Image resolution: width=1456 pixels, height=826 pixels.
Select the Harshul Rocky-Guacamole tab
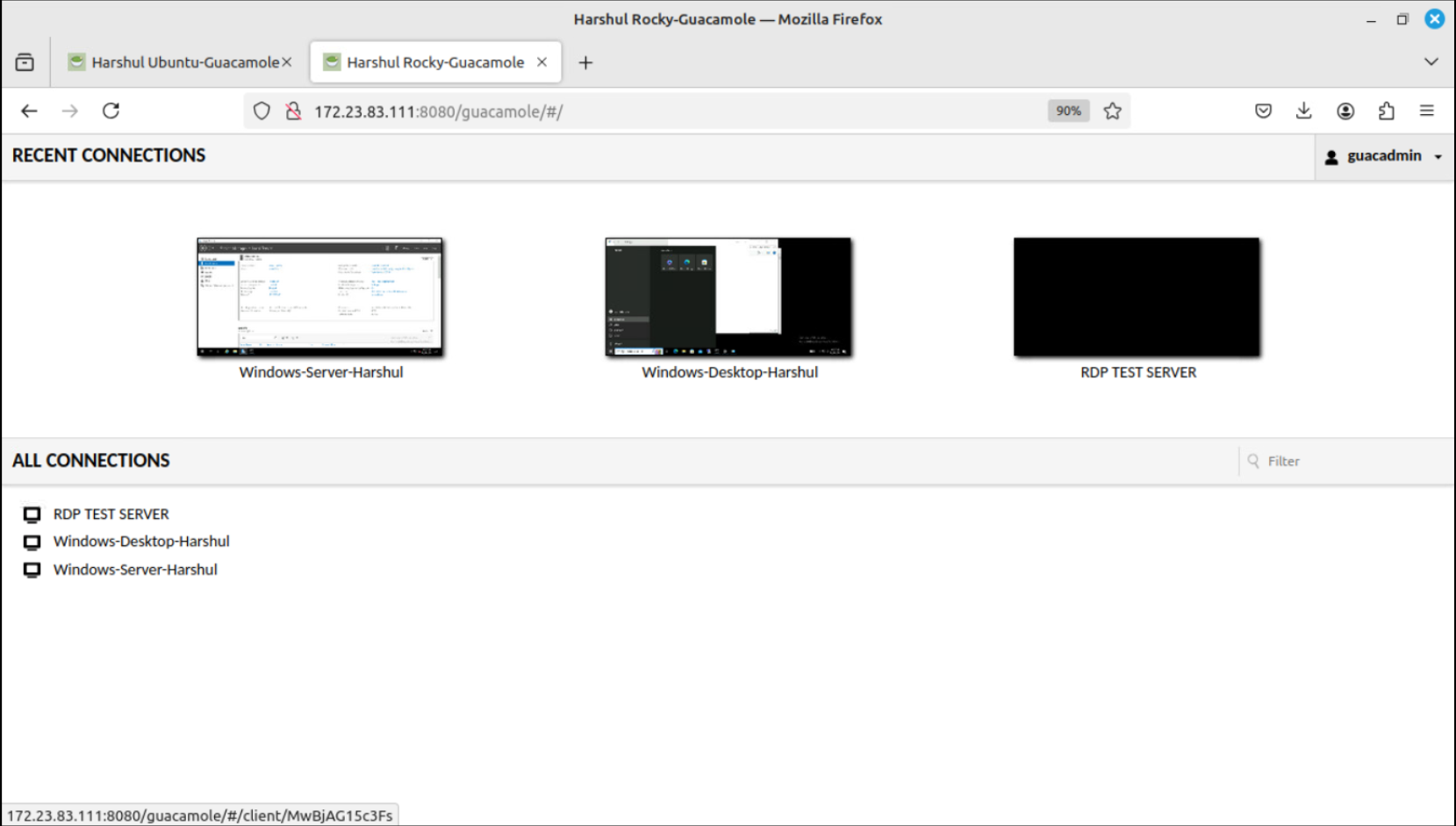pyautogui.click(x=435, y=62)
